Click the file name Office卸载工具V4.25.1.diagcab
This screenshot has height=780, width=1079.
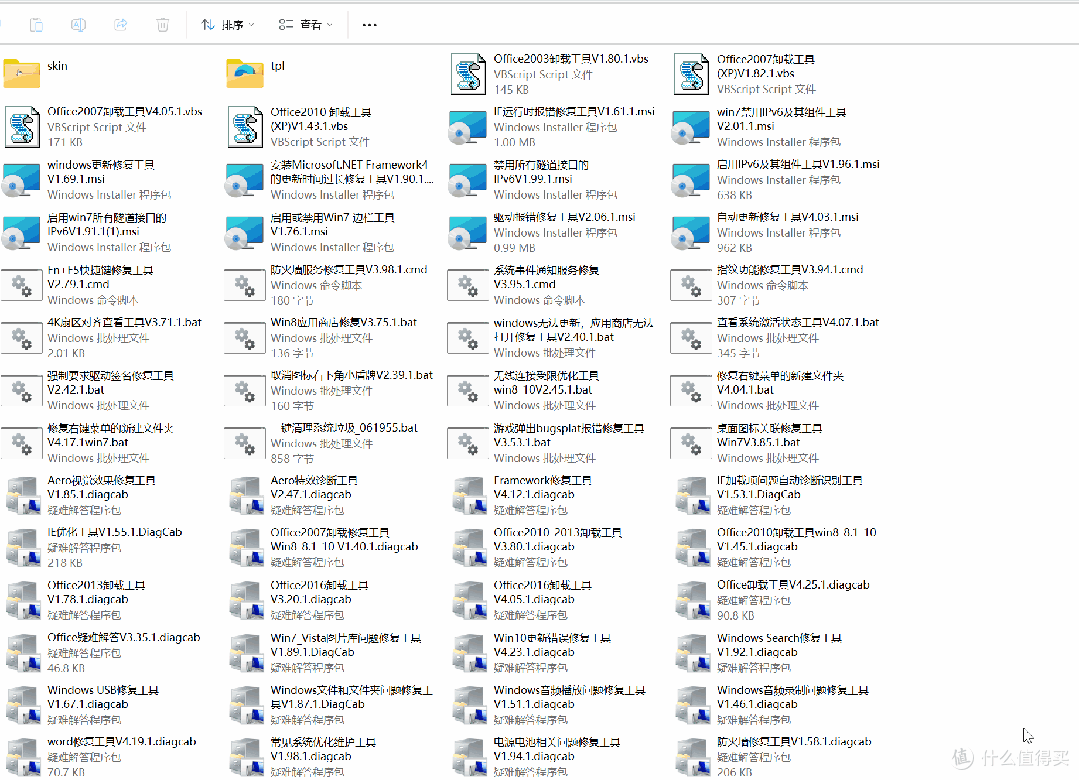coord(793,584)
